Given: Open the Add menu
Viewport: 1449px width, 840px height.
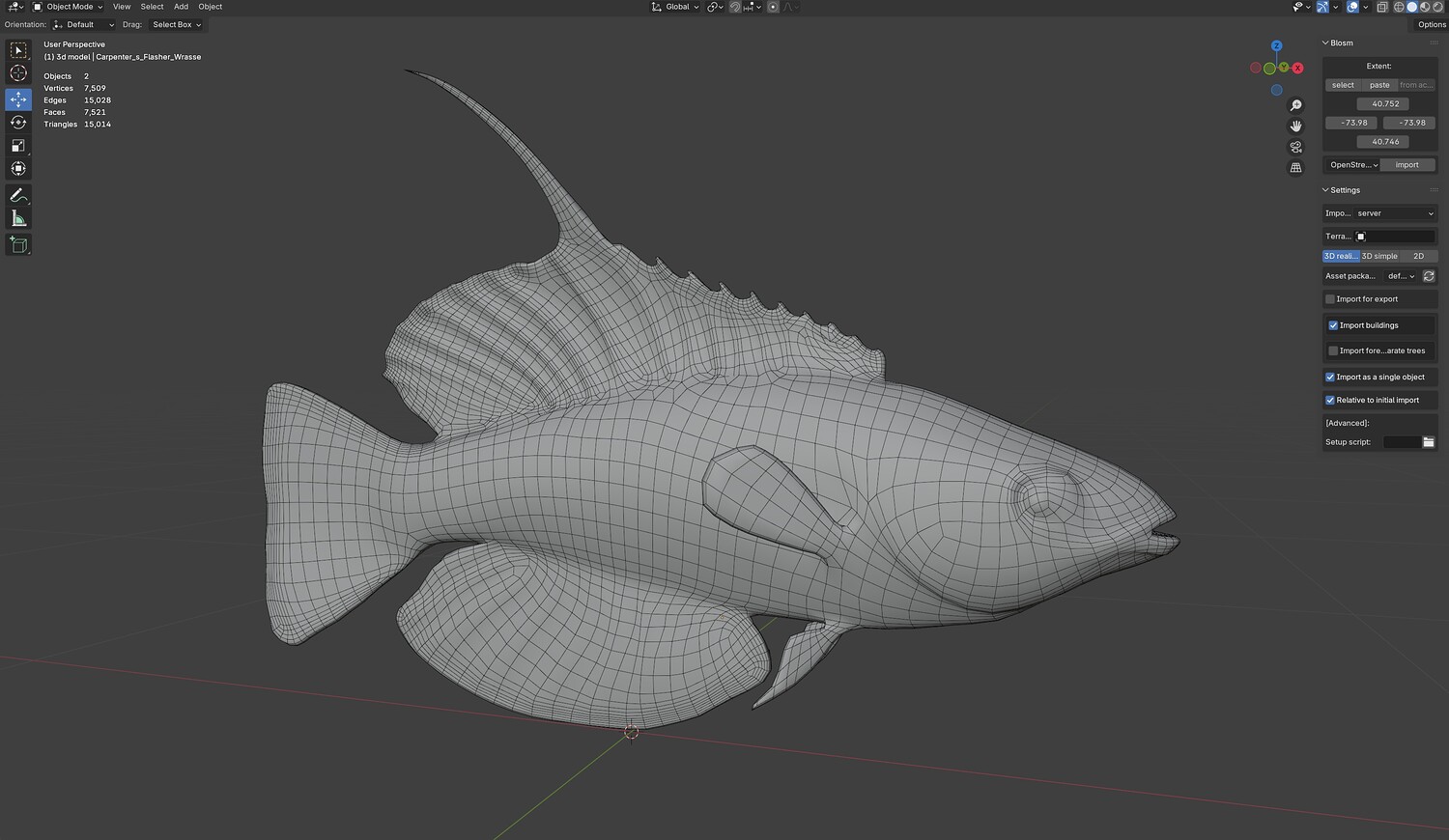Looking at the screenshot, I should coord(181,7).
